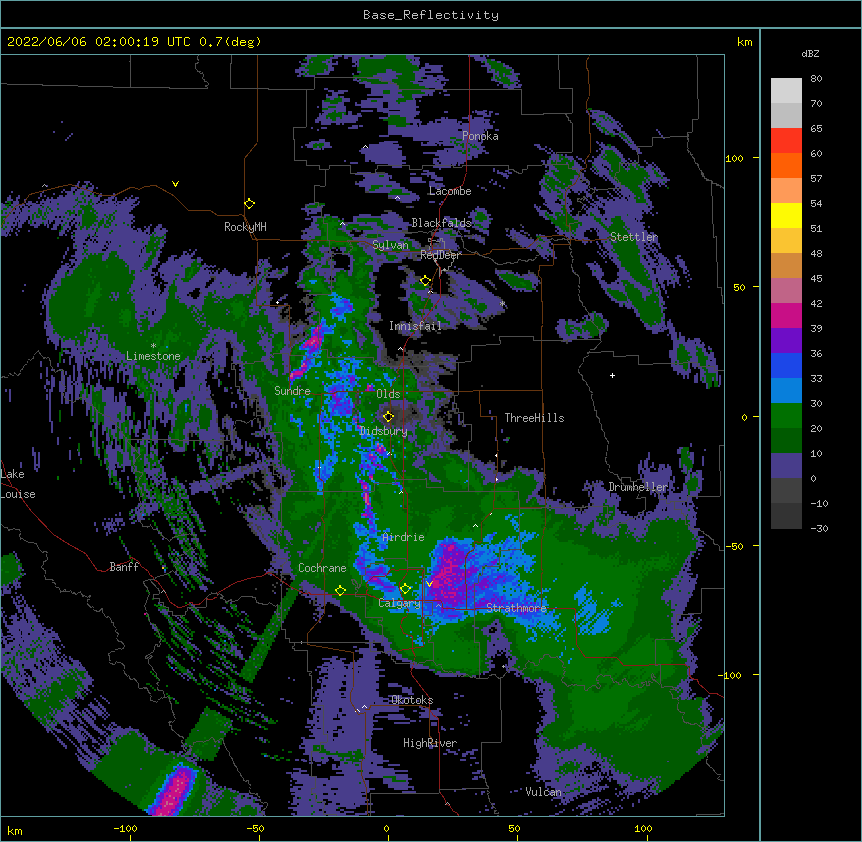Click the Olds city label
Viewport: 862px width, 842px height.
point(388,394)
